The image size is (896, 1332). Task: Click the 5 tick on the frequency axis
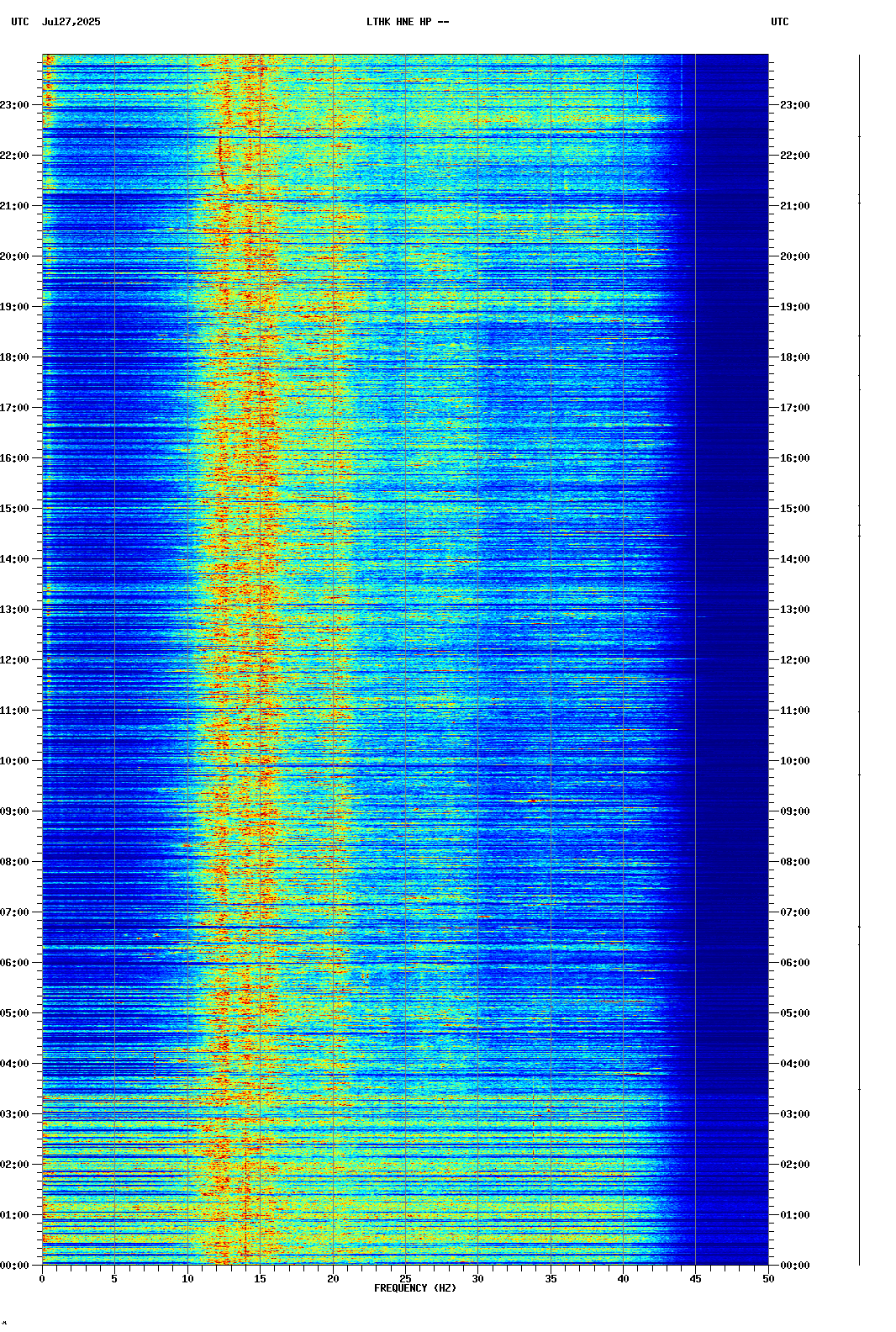click(x=114, y=1279)
